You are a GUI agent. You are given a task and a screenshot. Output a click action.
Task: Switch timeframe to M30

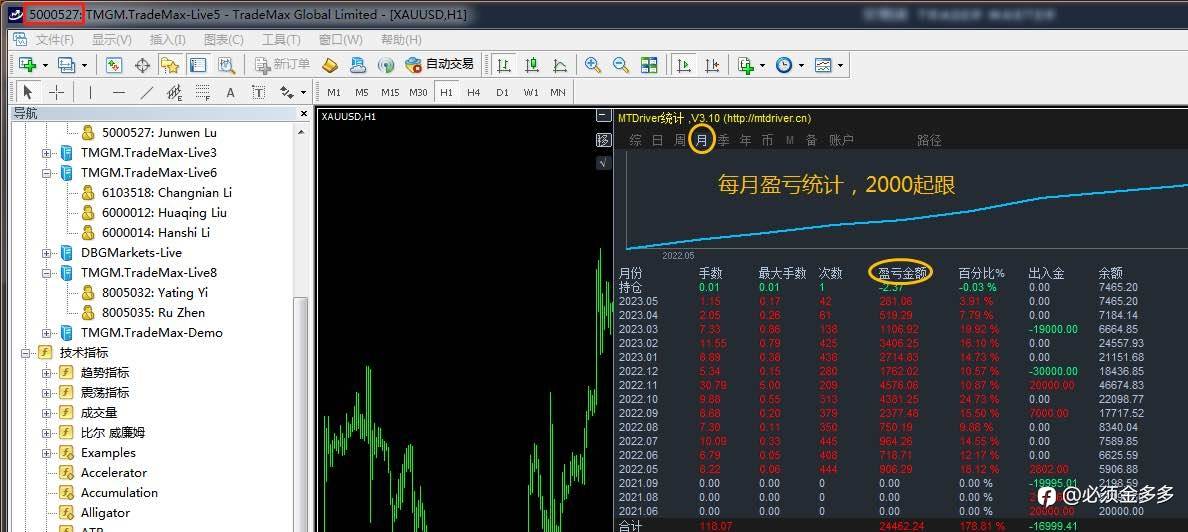[x=418, y=92]
